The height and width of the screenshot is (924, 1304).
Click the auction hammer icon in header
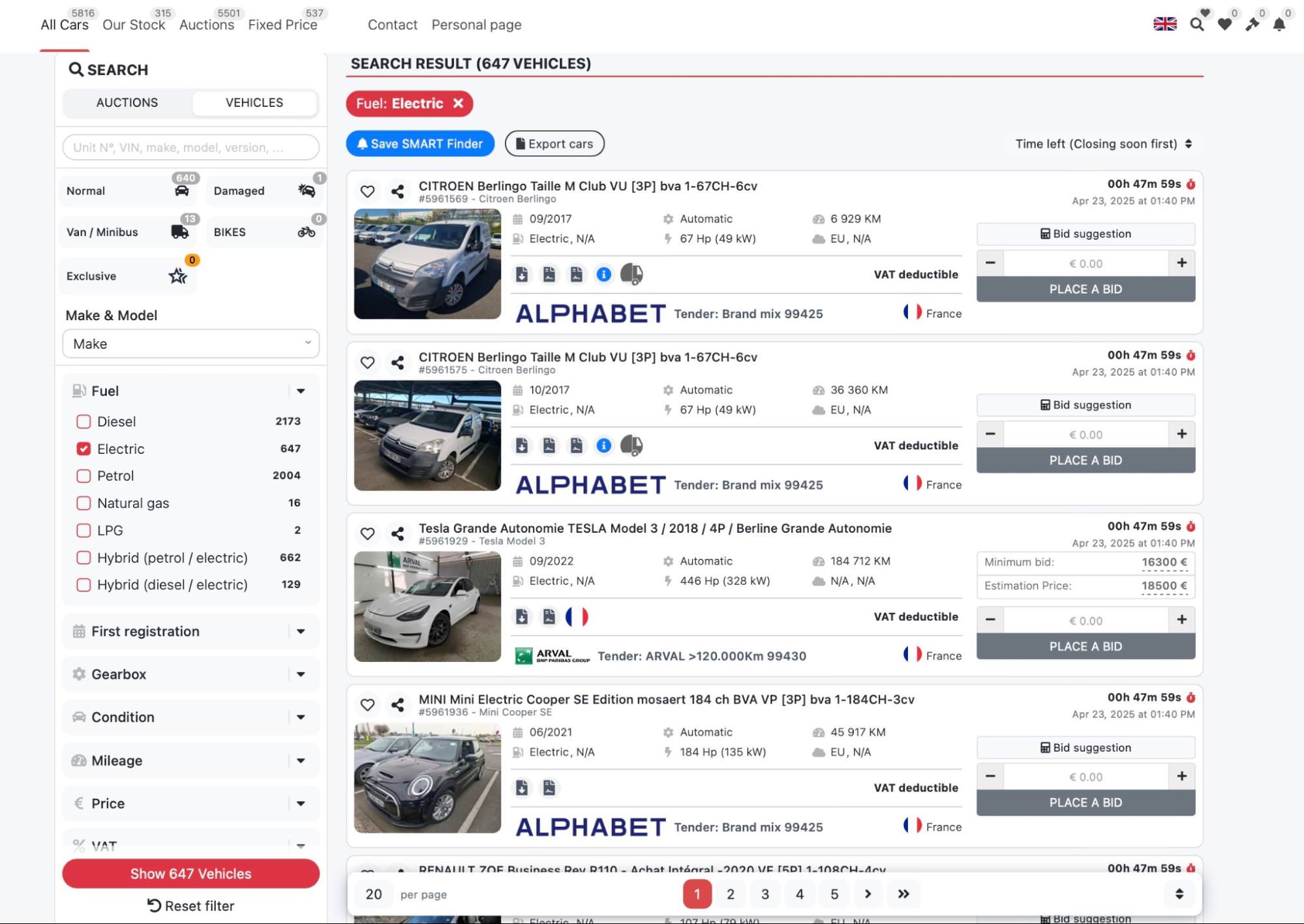click(1252, 25)
